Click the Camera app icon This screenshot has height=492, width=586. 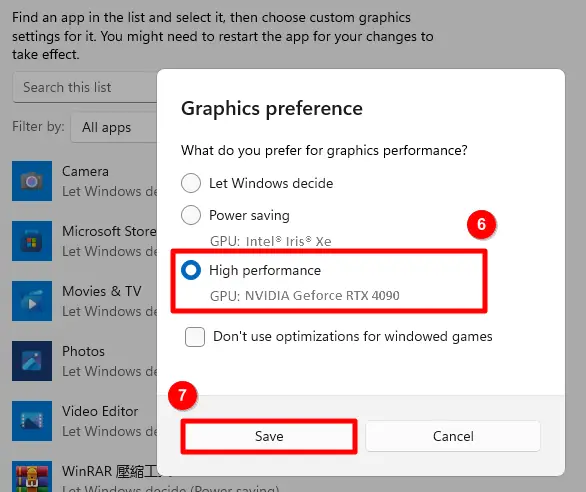point(32,181)
